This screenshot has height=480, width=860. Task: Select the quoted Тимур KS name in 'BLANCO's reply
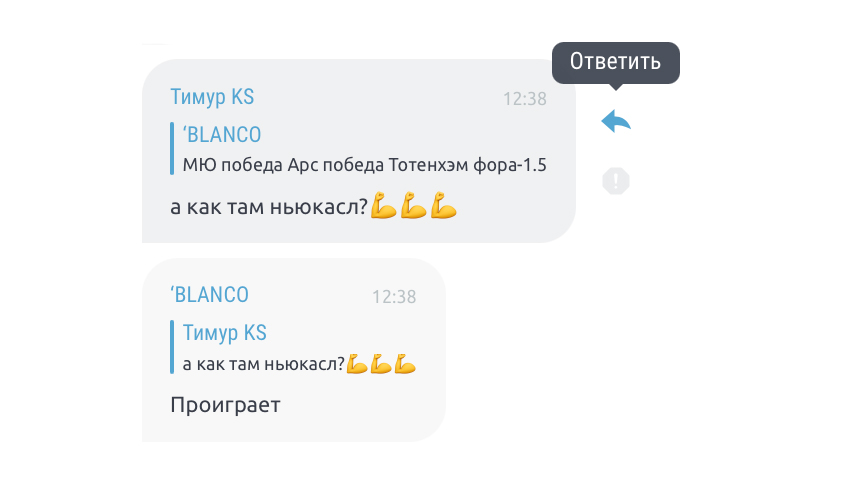pyautogui.click(x=225, y=333)
